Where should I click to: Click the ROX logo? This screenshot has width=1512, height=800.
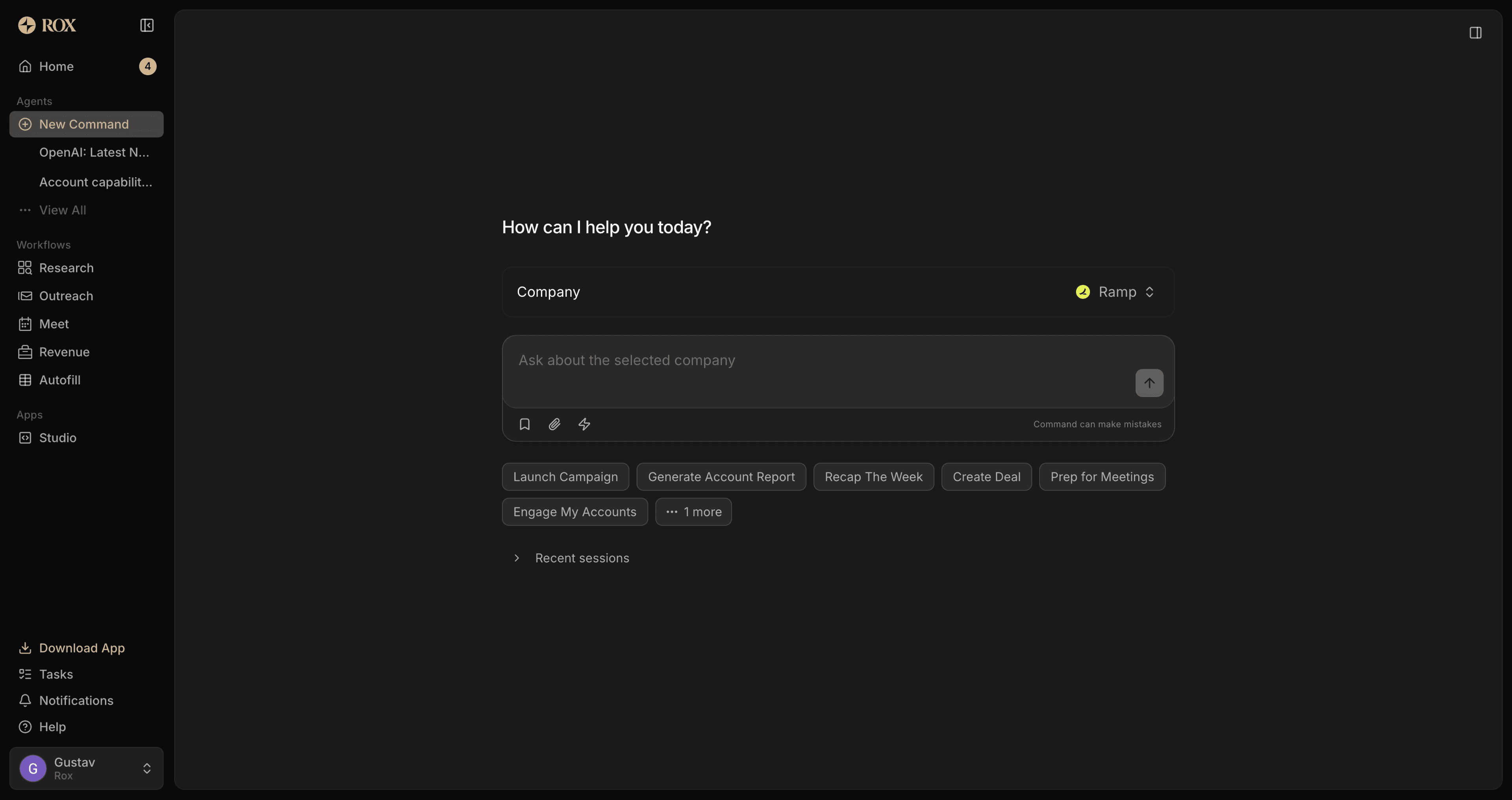coord(47,25)
